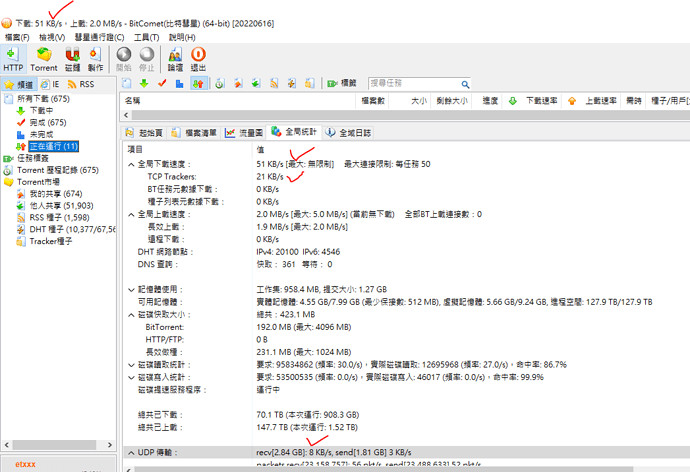Click the 論壇 forum toolbar icon
The width and height of the screenshot is (690, 472).
click(x=175, y=57)
